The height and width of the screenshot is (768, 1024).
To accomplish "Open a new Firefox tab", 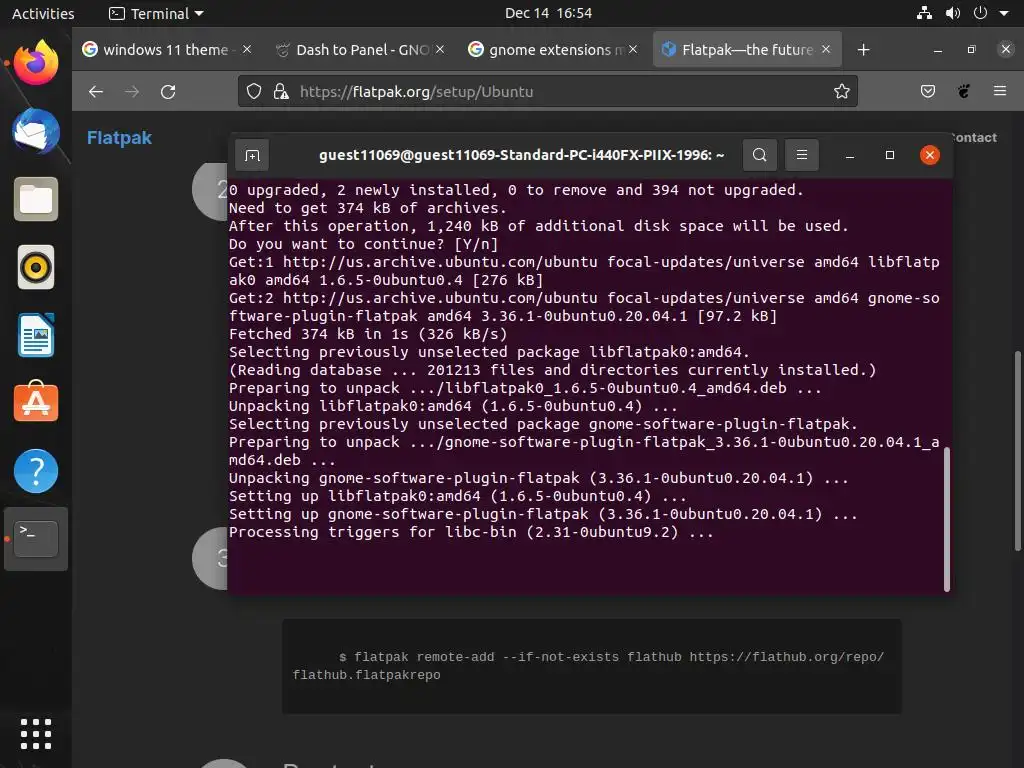I will click(x=863, y=50).
